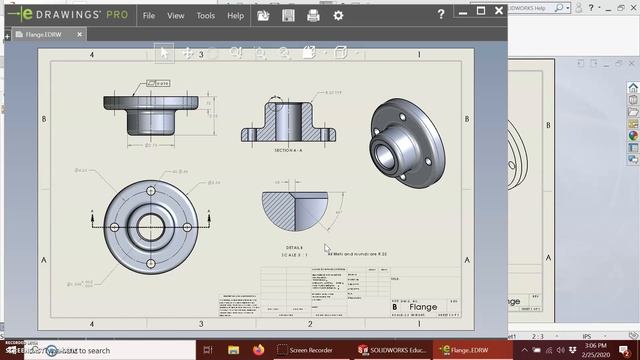Click the view orientation cube icon
This screenshot has height=360, width=640.
tap(340, 53)
